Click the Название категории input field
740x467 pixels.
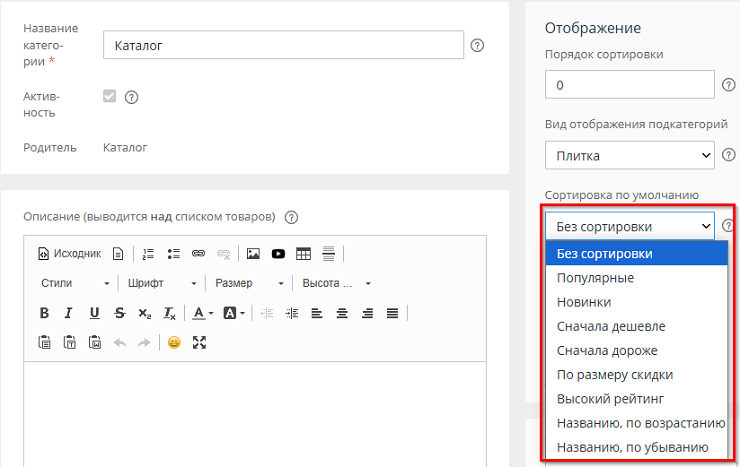[x=283, y=45]
